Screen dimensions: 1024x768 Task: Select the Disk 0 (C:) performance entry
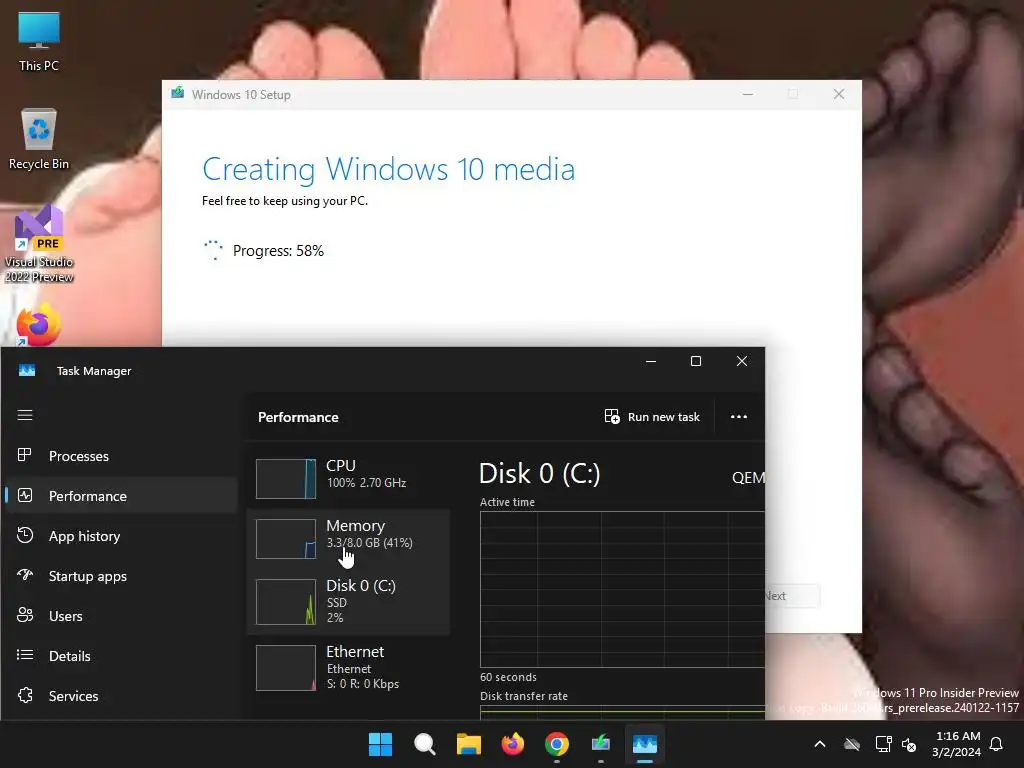tap(349, 601)
